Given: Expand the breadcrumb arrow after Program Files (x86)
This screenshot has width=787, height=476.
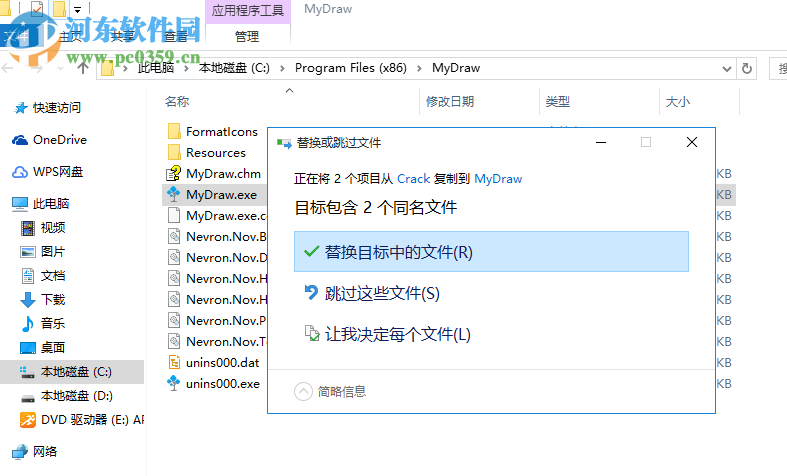Looking at the screenshot, I should (x=420, y=69).
